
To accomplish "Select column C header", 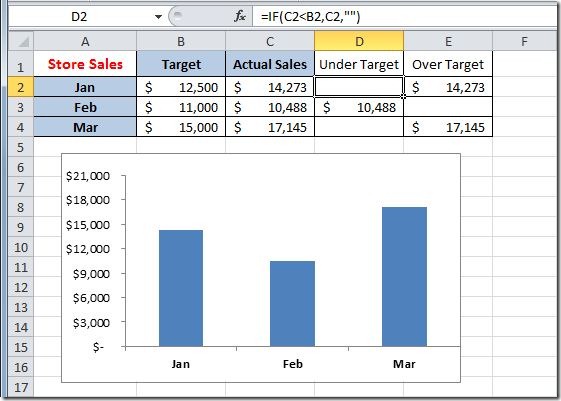I will (270, 41).
